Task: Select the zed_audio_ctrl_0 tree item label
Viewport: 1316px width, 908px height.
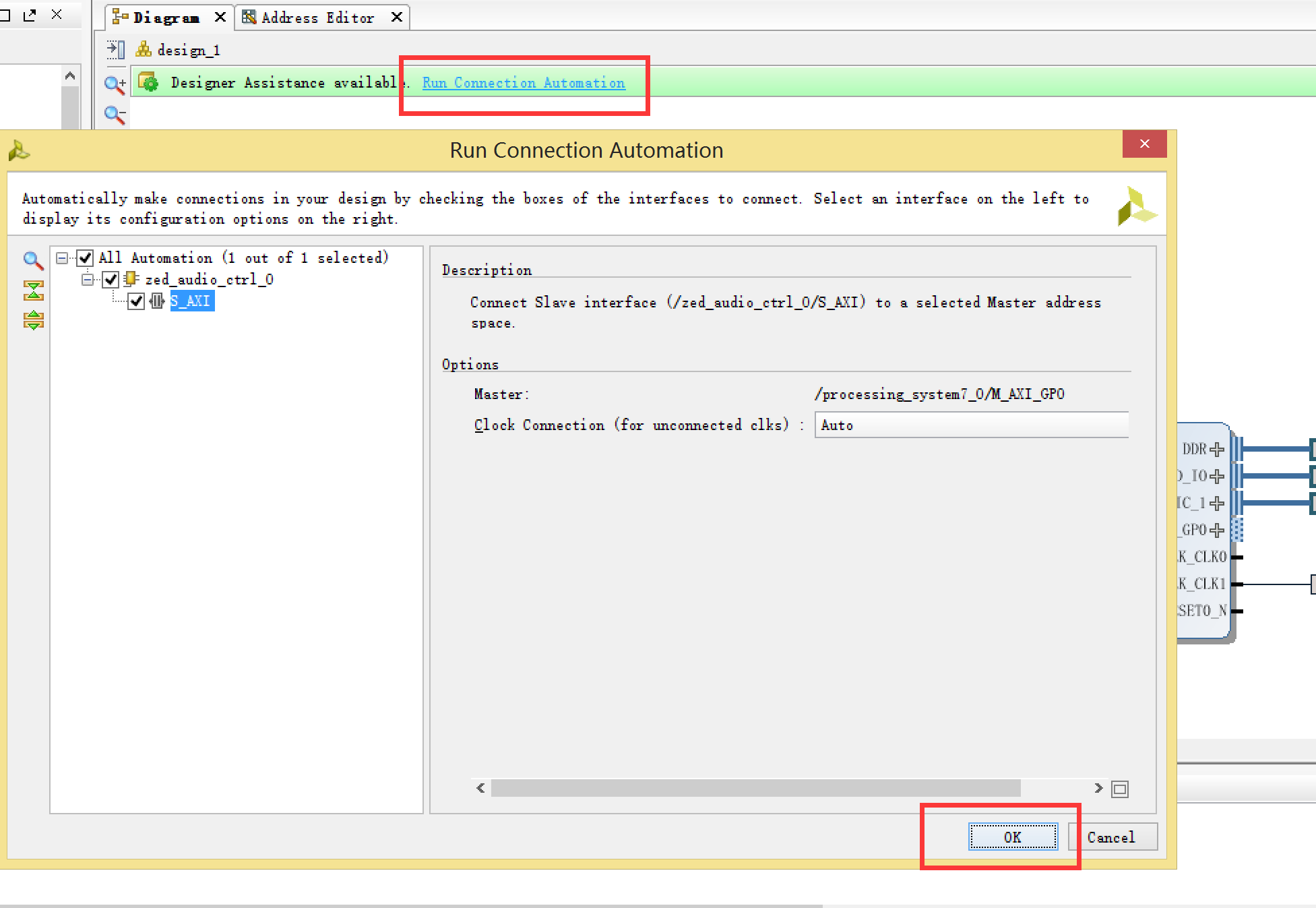Action: (209, 279)
